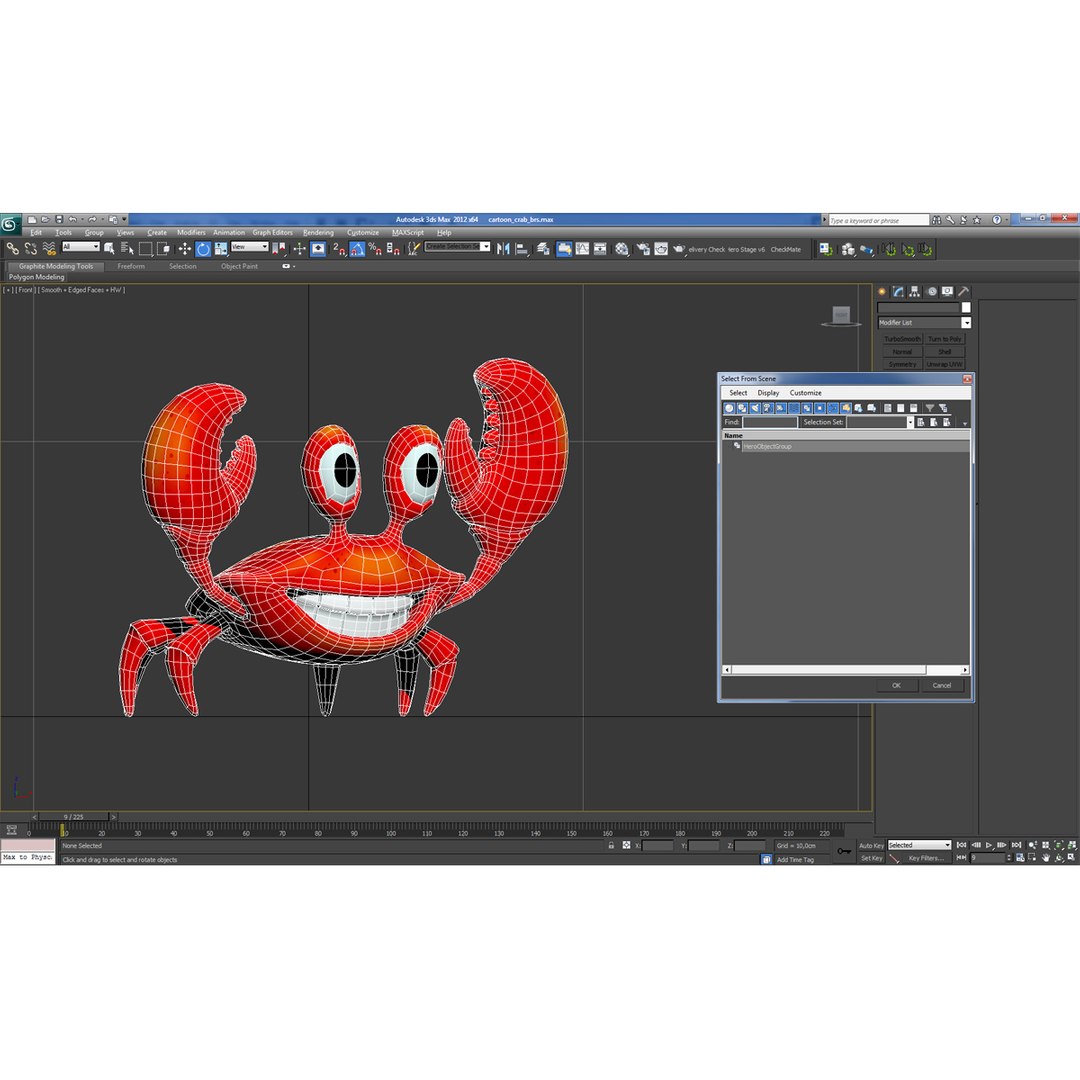Viewport: 1080px width, 1080px height.
Task: Open the Modifier List dropdown
Action: tap(924, 322)
